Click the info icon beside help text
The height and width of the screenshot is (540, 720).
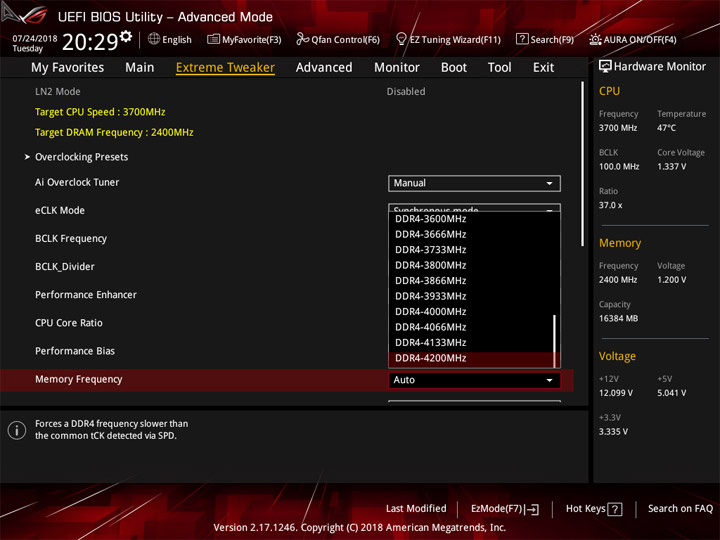[17, 430]
